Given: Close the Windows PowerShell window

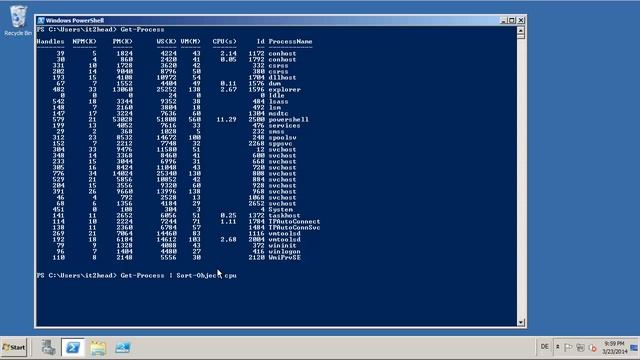Looking at the screenshot, I should 521,20.
